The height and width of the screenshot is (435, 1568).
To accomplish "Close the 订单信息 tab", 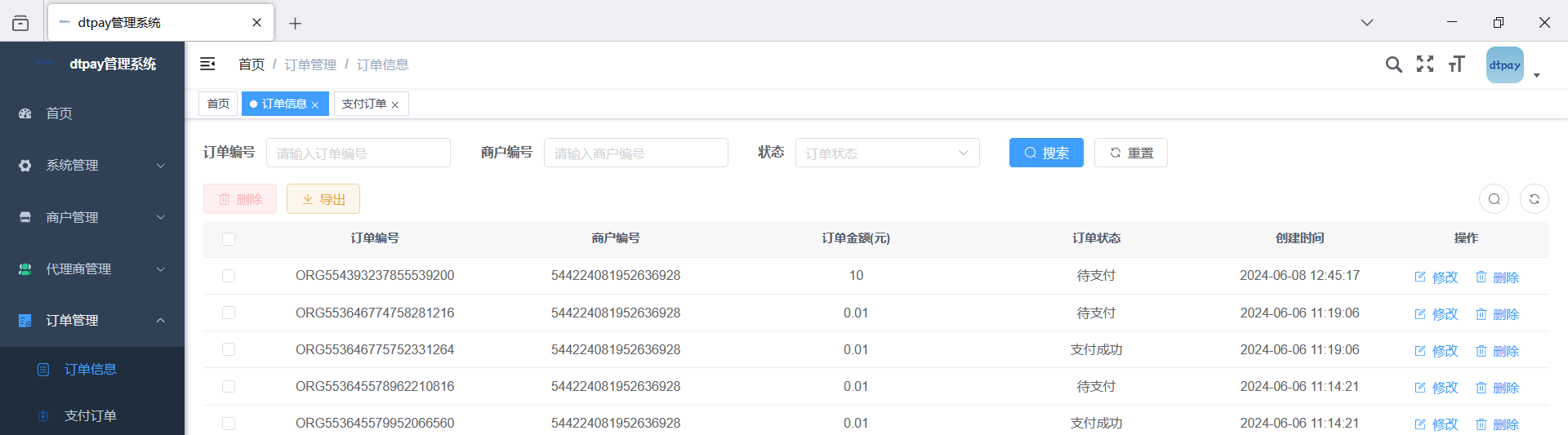I will point(315,104).
